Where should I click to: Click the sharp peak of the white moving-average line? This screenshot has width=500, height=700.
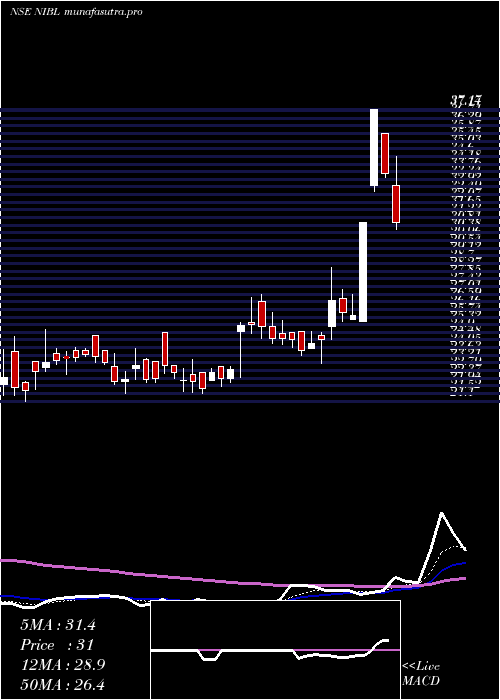pos(442,513)
